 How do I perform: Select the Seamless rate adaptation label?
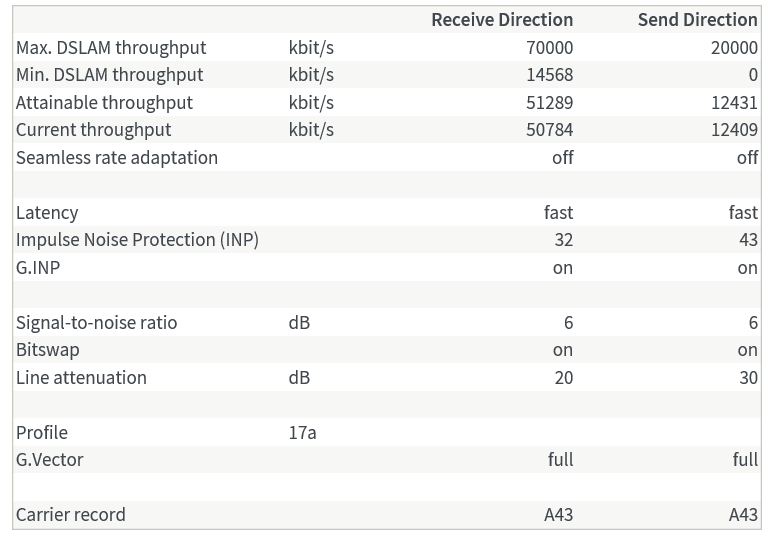117,157
